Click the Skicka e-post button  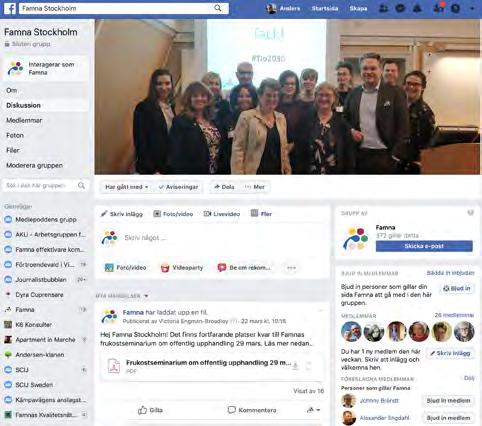pos(424,246)
